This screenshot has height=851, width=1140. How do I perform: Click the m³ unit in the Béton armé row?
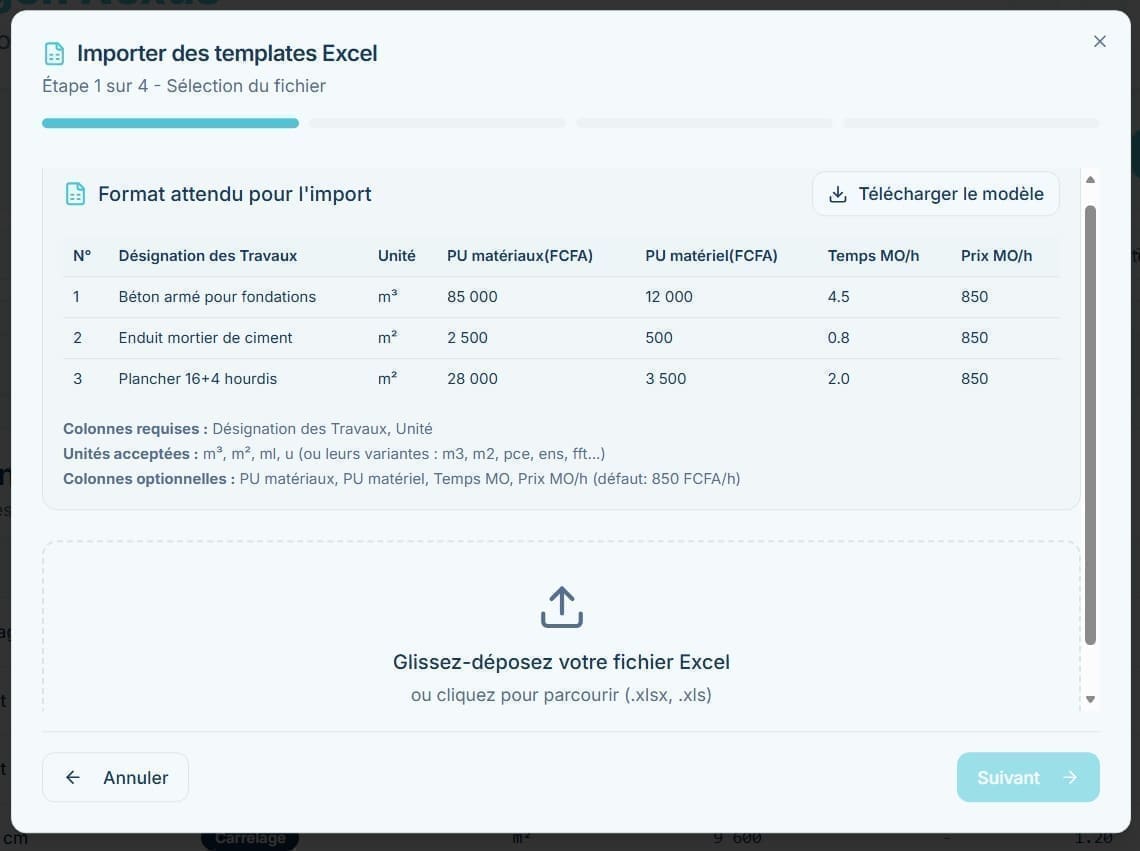pos(388,297)
